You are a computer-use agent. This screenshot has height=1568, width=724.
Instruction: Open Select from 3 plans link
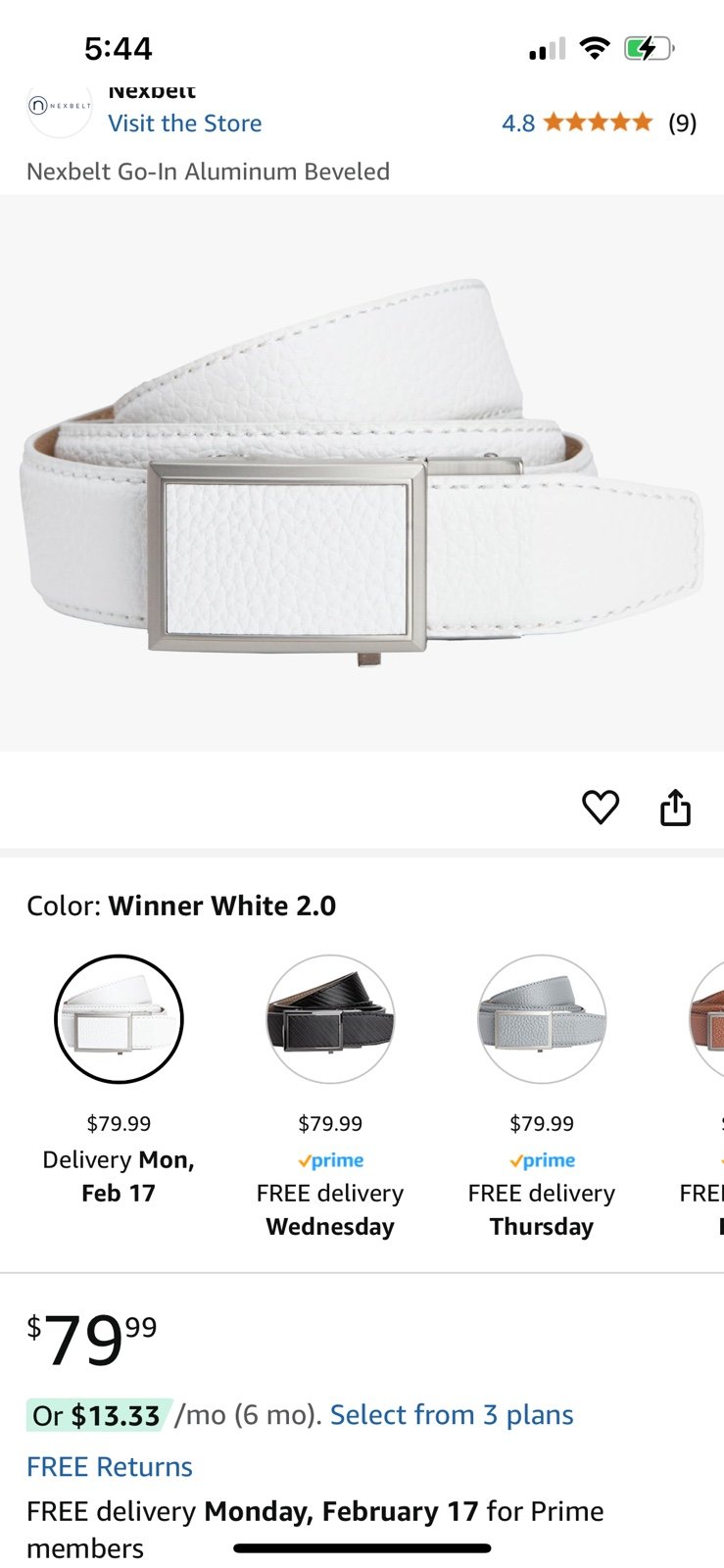(452, 1415)
